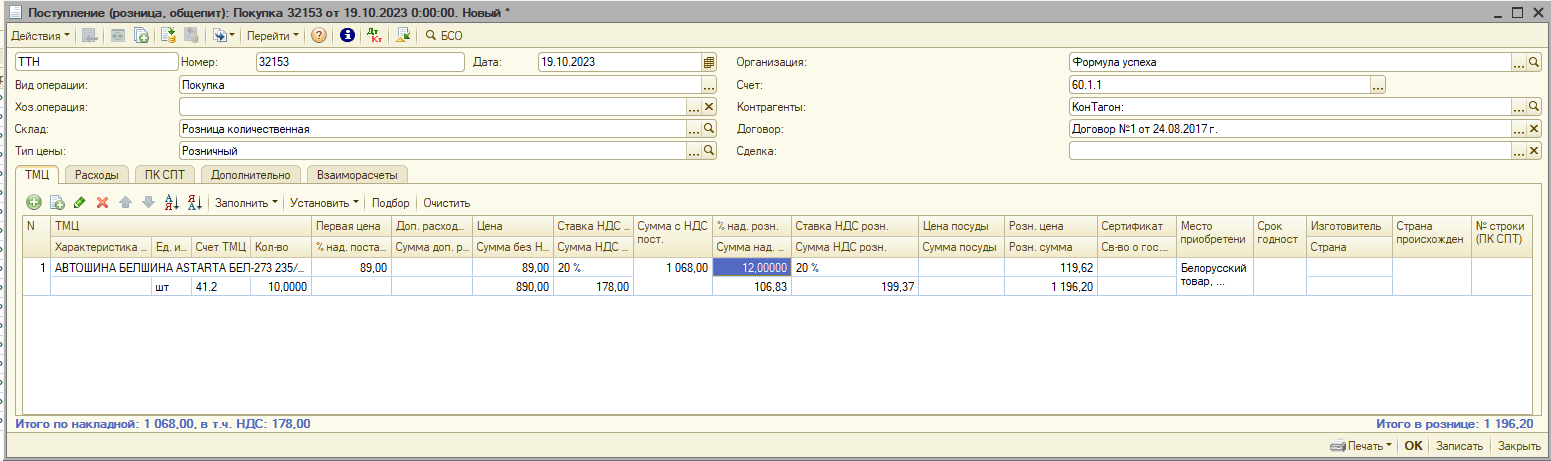The image size is (1551, 461).
Task: Switch to the Взаиморасчеты tab
Action: coord(356,175)
